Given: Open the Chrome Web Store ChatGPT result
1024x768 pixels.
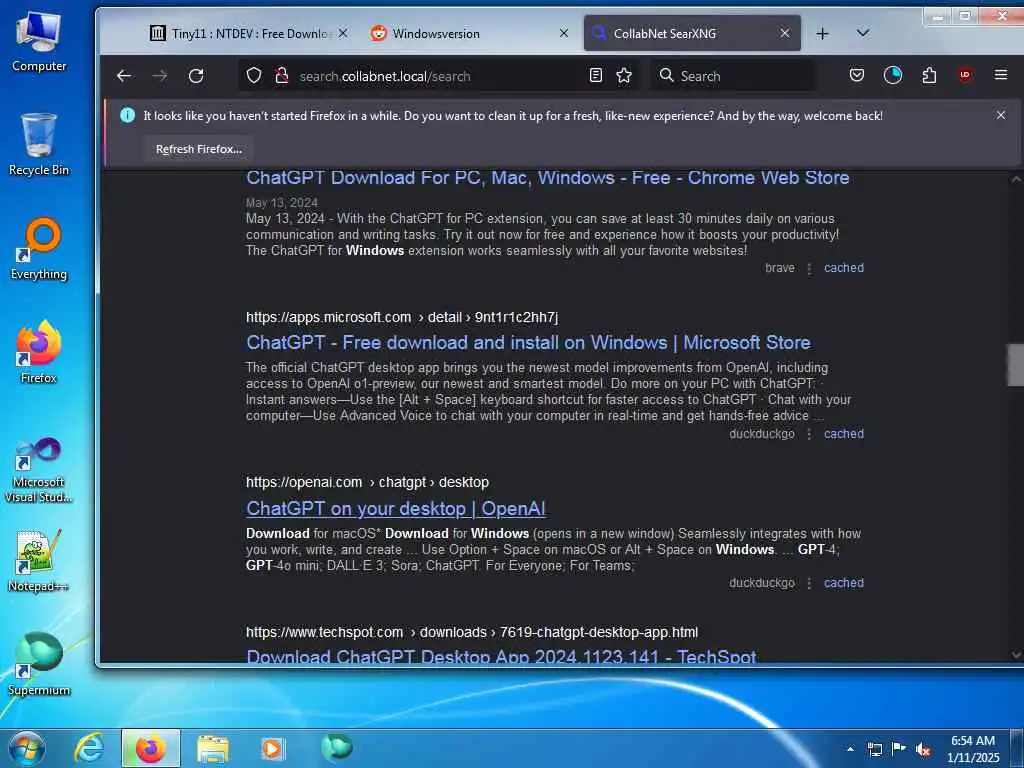Looking at the screenshot, I should [547, 178].
